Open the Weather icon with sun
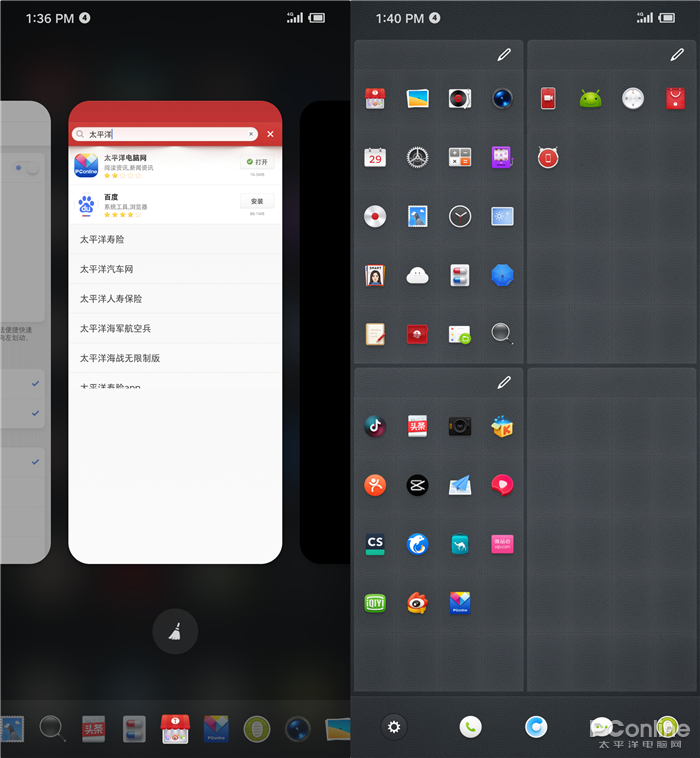Image resolution: width=700 pixels, height=758 pixels. pyautogui.click(x=502, y=217)
